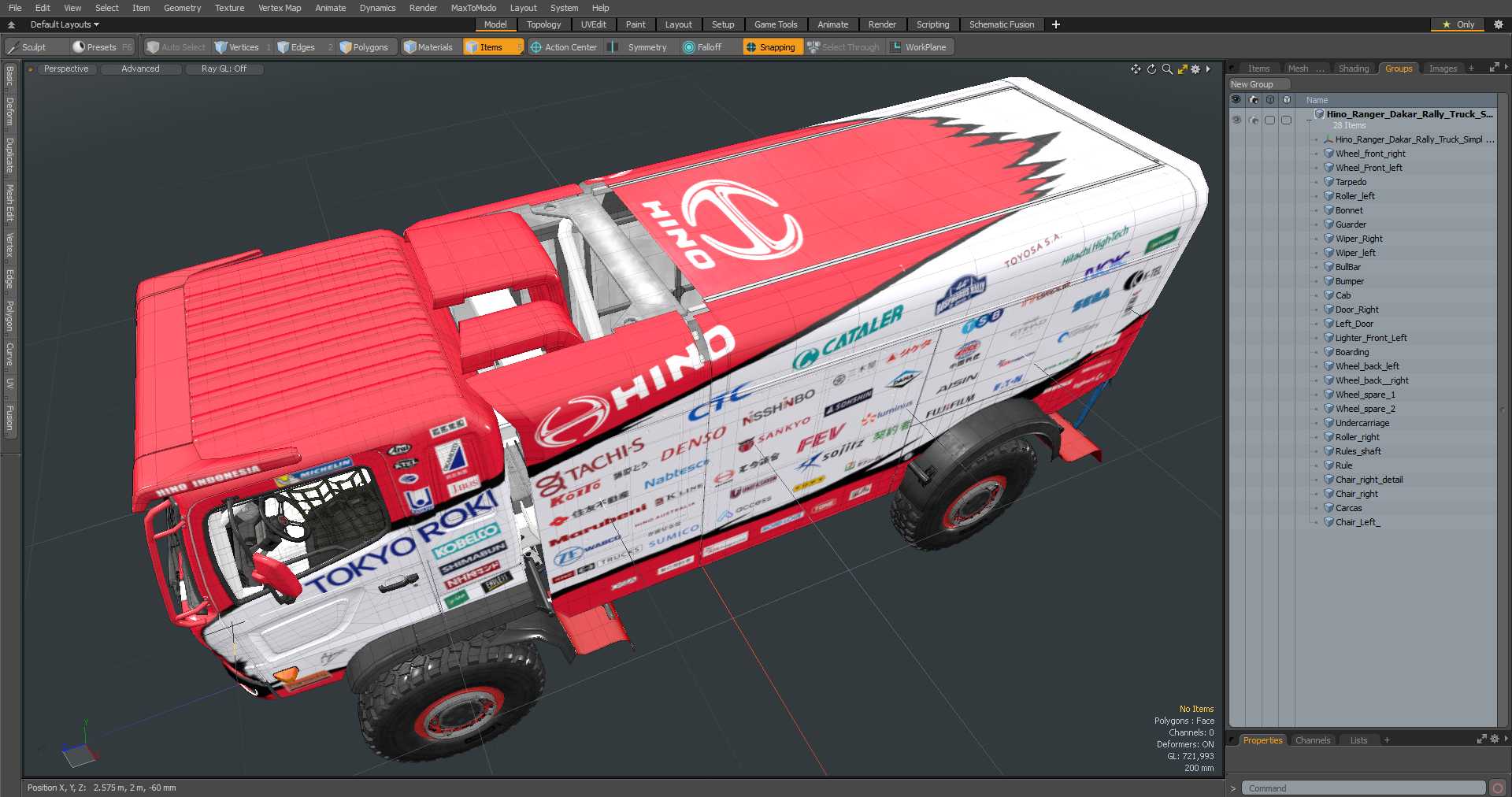Open the Mesh Edit vertical sidebar tab
This screenshot has width=1512, height=797.
tap(9, 203)
